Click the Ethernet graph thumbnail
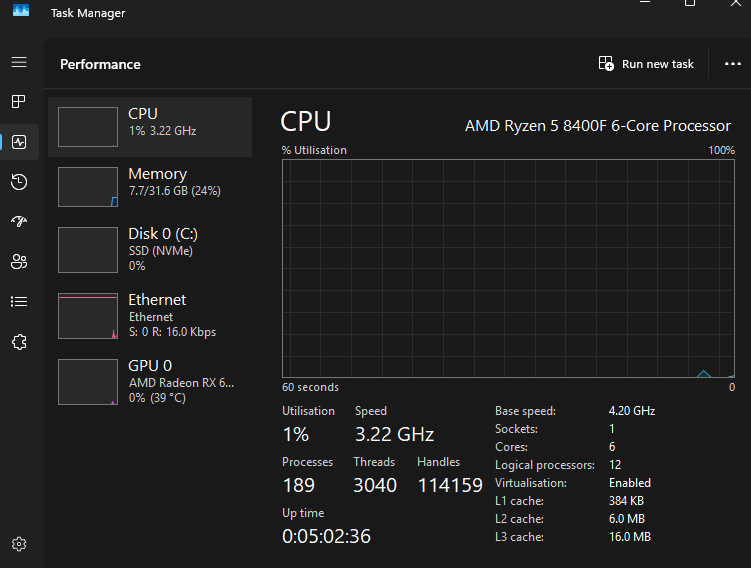The image size is (751, 568). tap(88, 316)
